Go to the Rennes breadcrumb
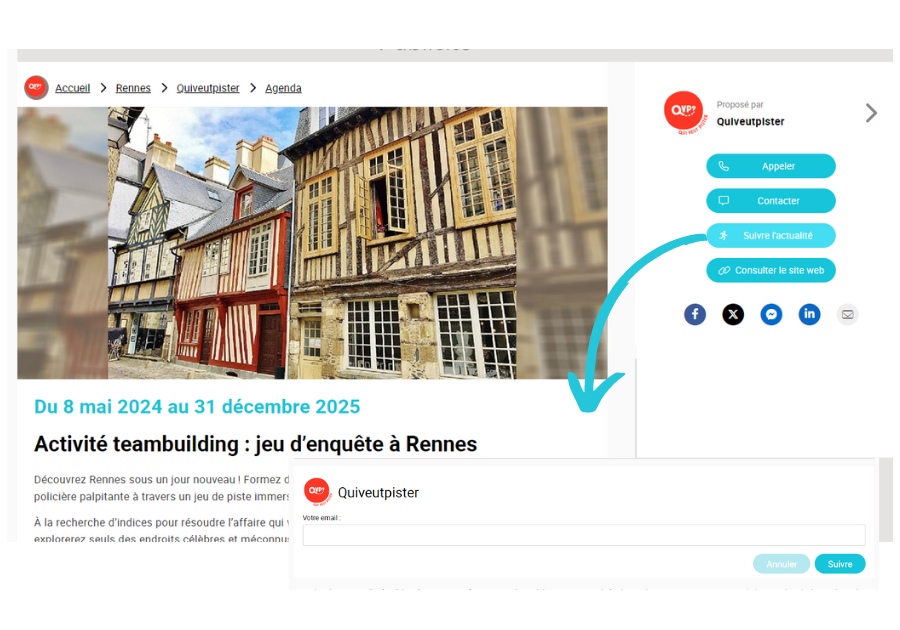Screen dimensions: 900x630 (x=133, y=88)
